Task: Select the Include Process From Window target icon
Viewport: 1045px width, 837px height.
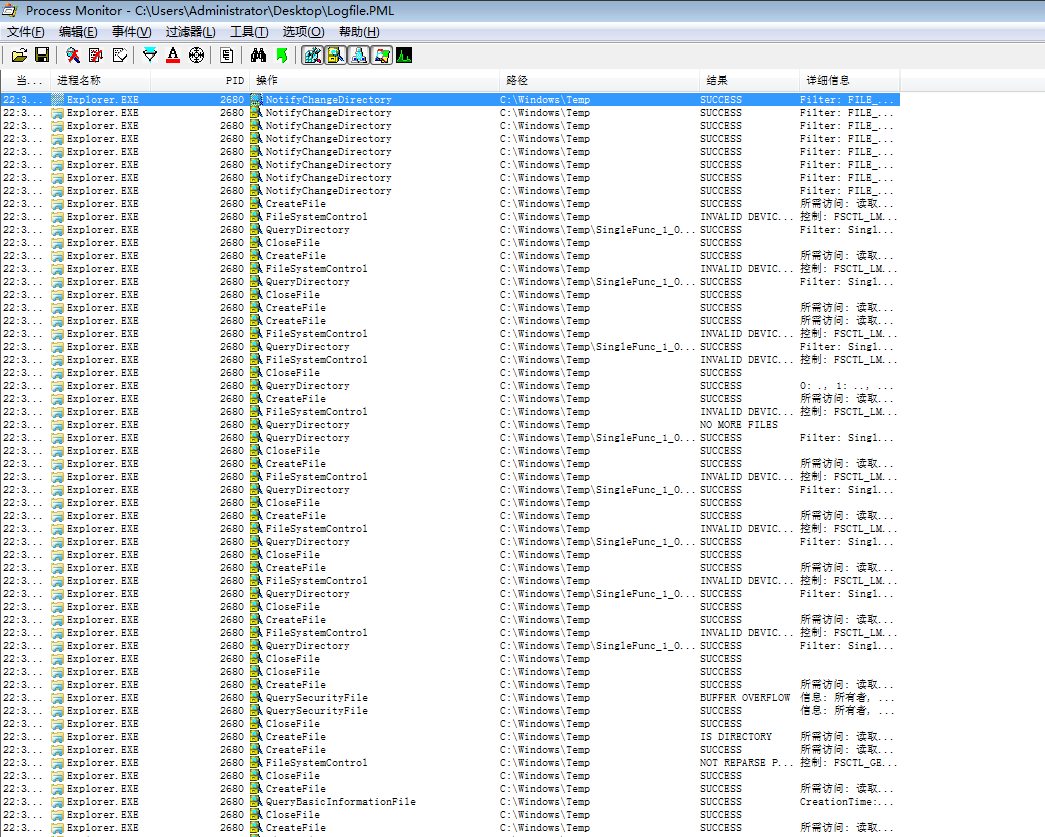Action: 197,55
